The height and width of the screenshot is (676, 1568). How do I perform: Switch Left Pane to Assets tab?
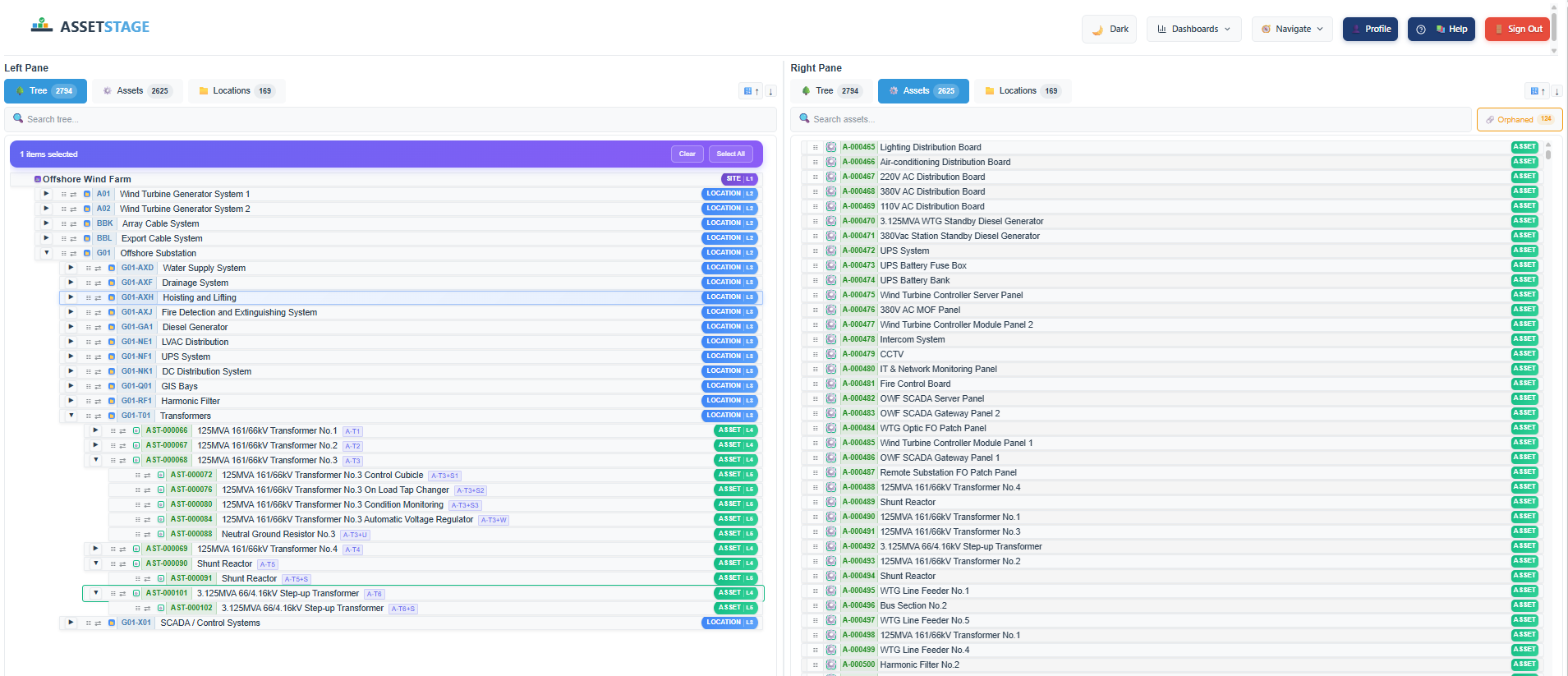click(137, 91)
